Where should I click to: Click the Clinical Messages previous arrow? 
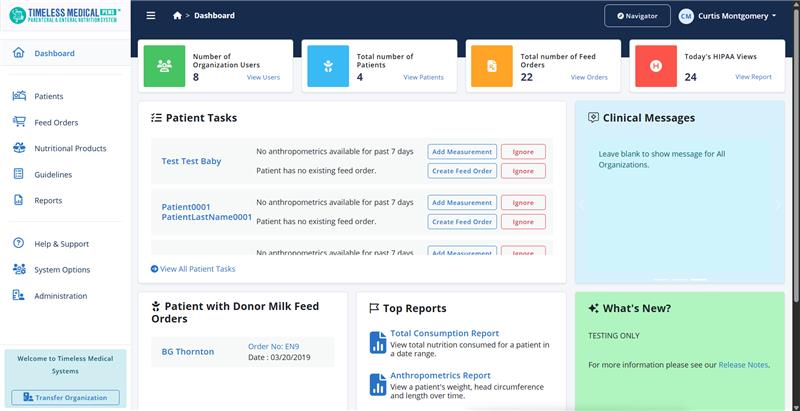[x=582, y=206]
